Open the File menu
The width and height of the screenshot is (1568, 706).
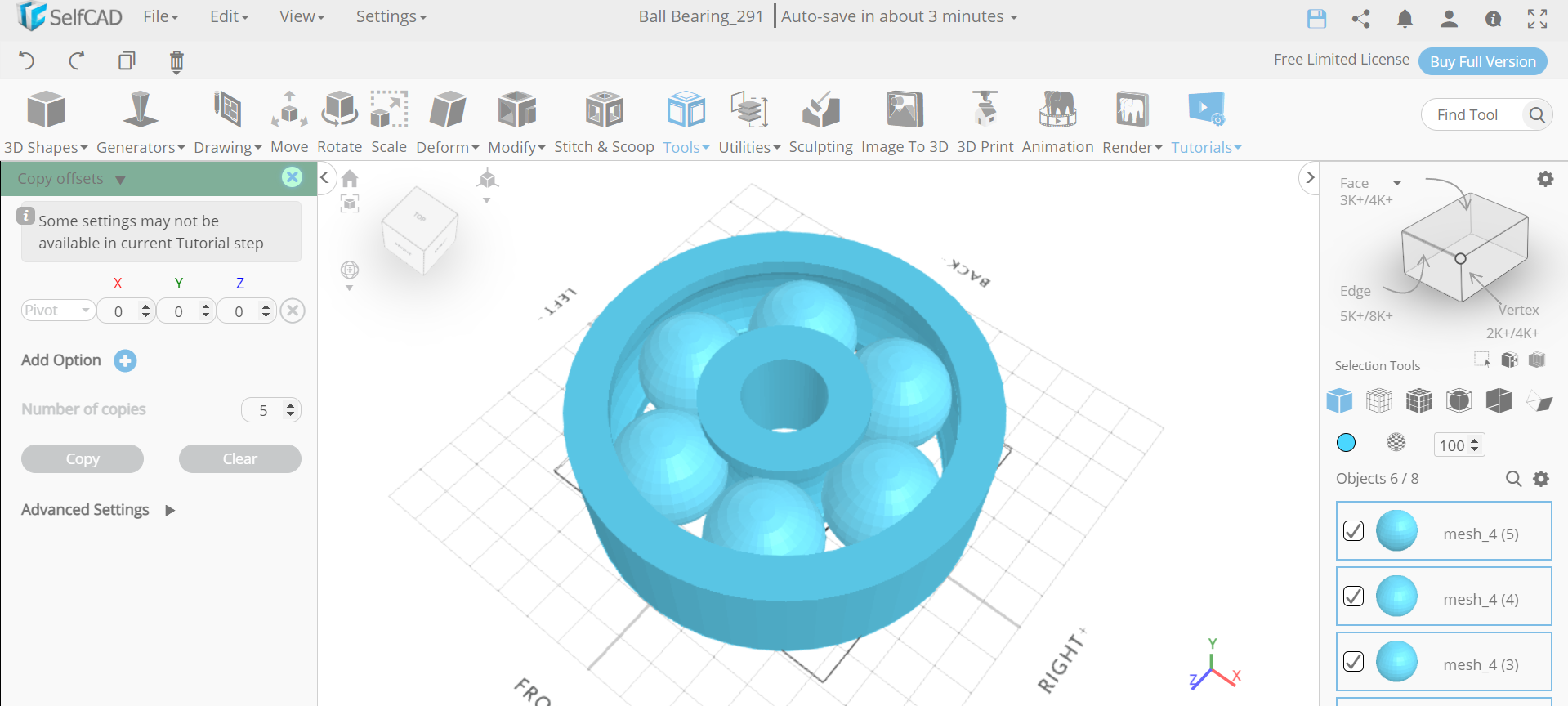(160, 16)
